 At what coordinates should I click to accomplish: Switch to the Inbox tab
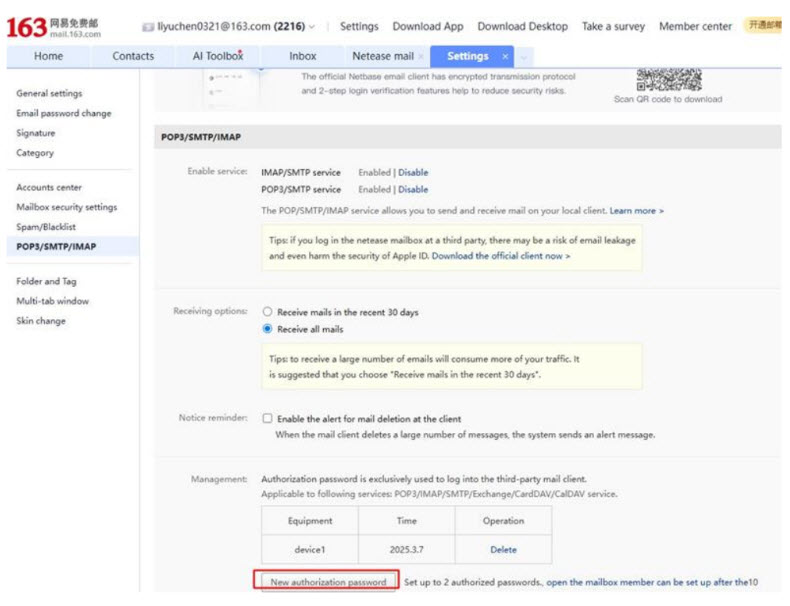tap(302, 57)
